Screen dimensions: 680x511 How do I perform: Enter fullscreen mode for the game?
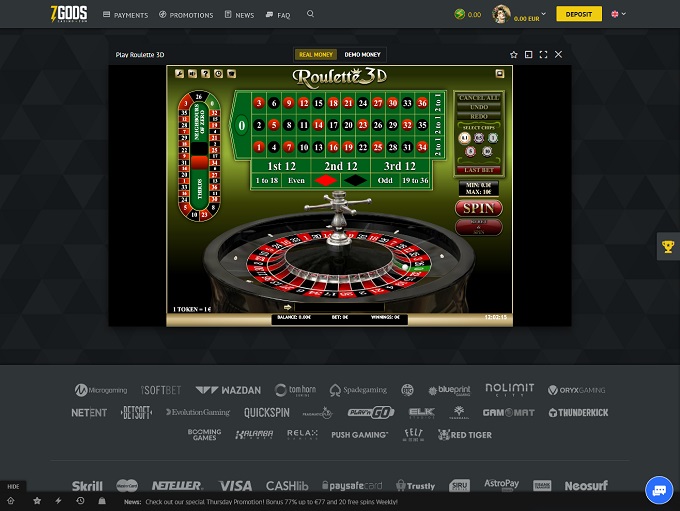(x=543, y=55)
